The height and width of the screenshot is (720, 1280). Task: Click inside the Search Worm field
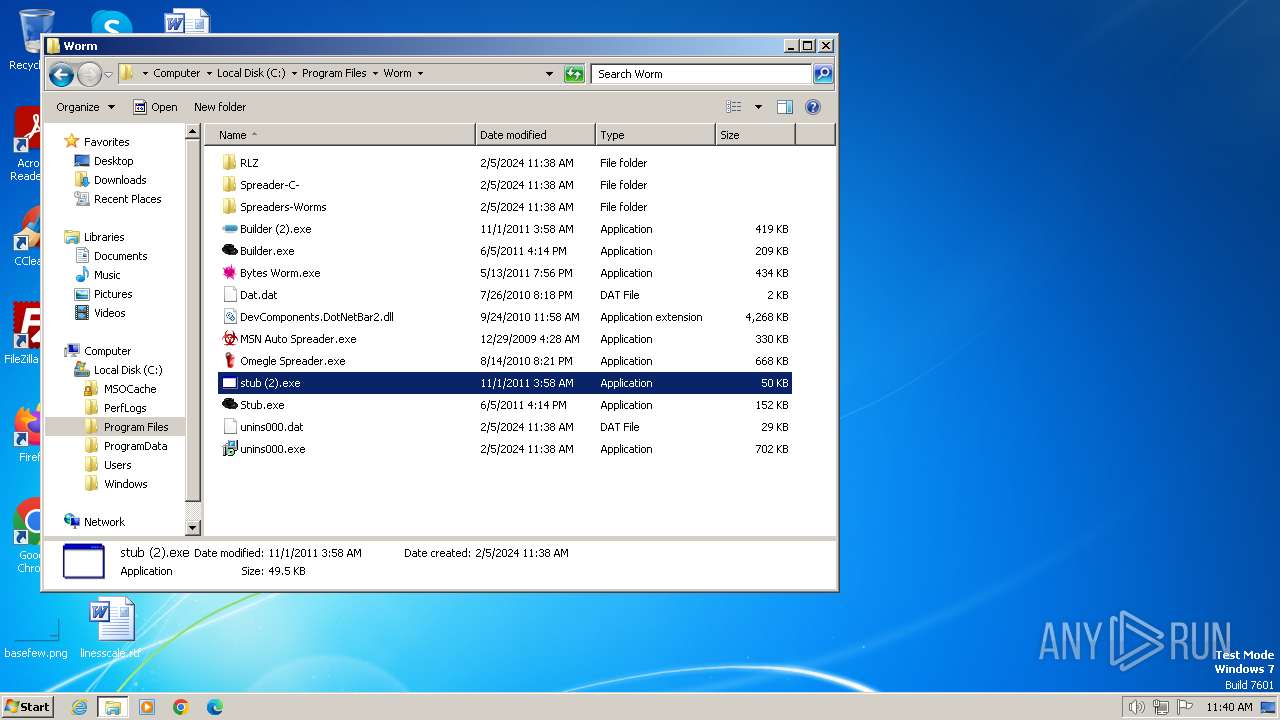point(700,74)
